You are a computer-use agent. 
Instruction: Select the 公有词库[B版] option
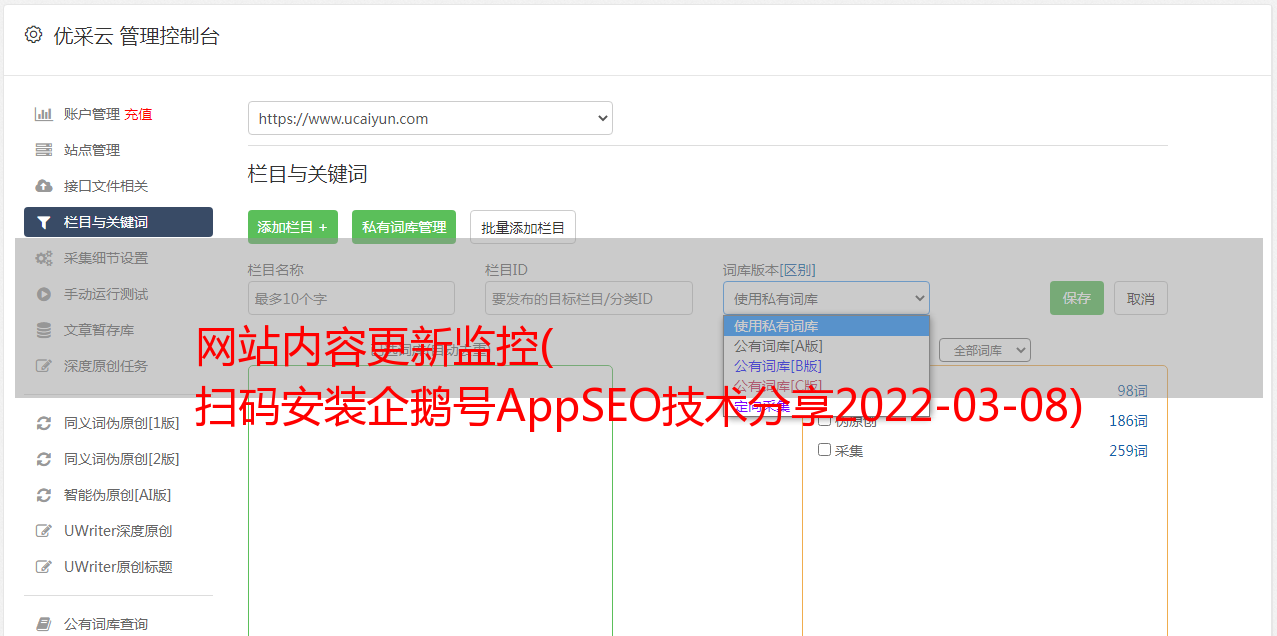coord(826,366)
